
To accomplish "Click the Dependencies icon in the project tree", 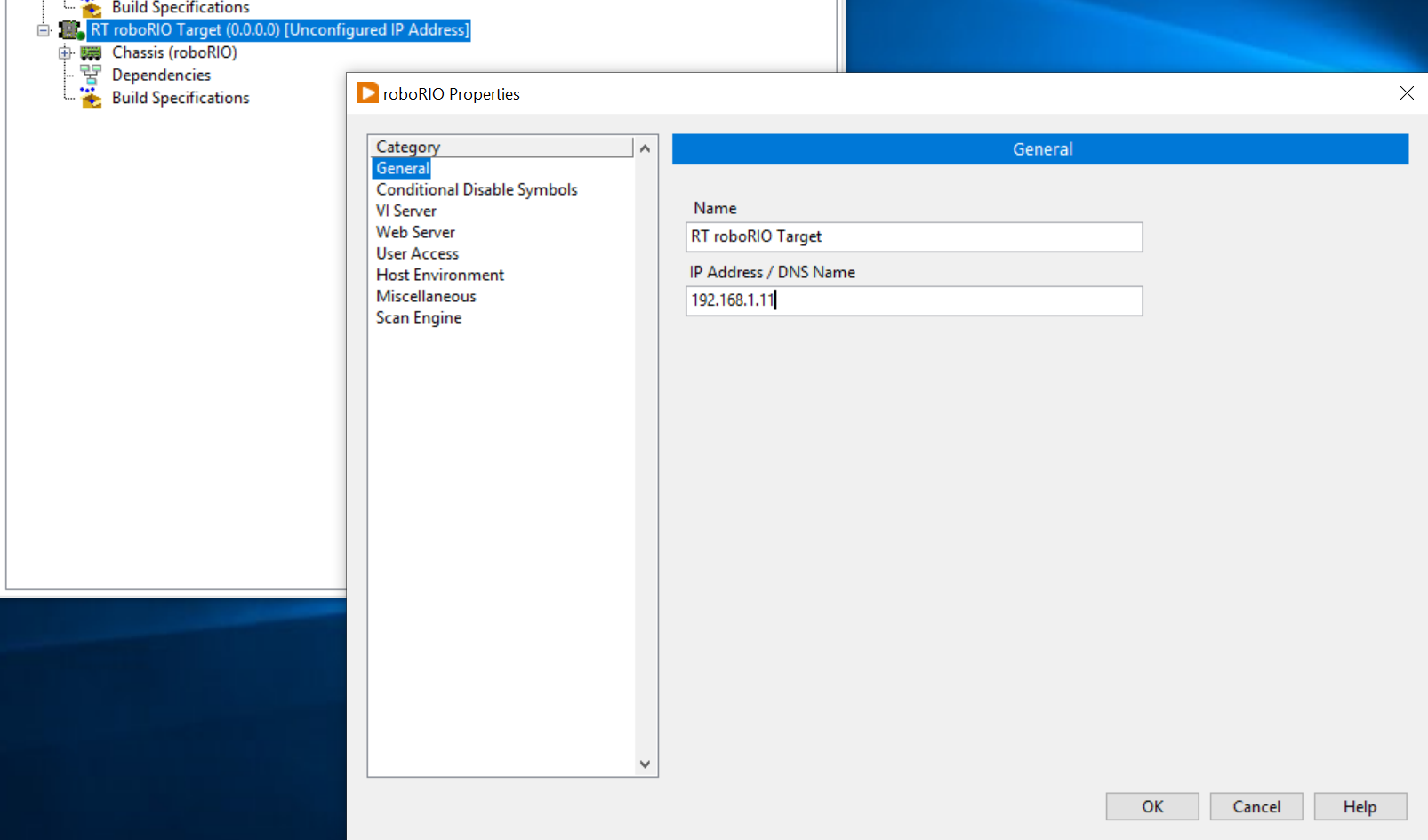I will (90, 75).
